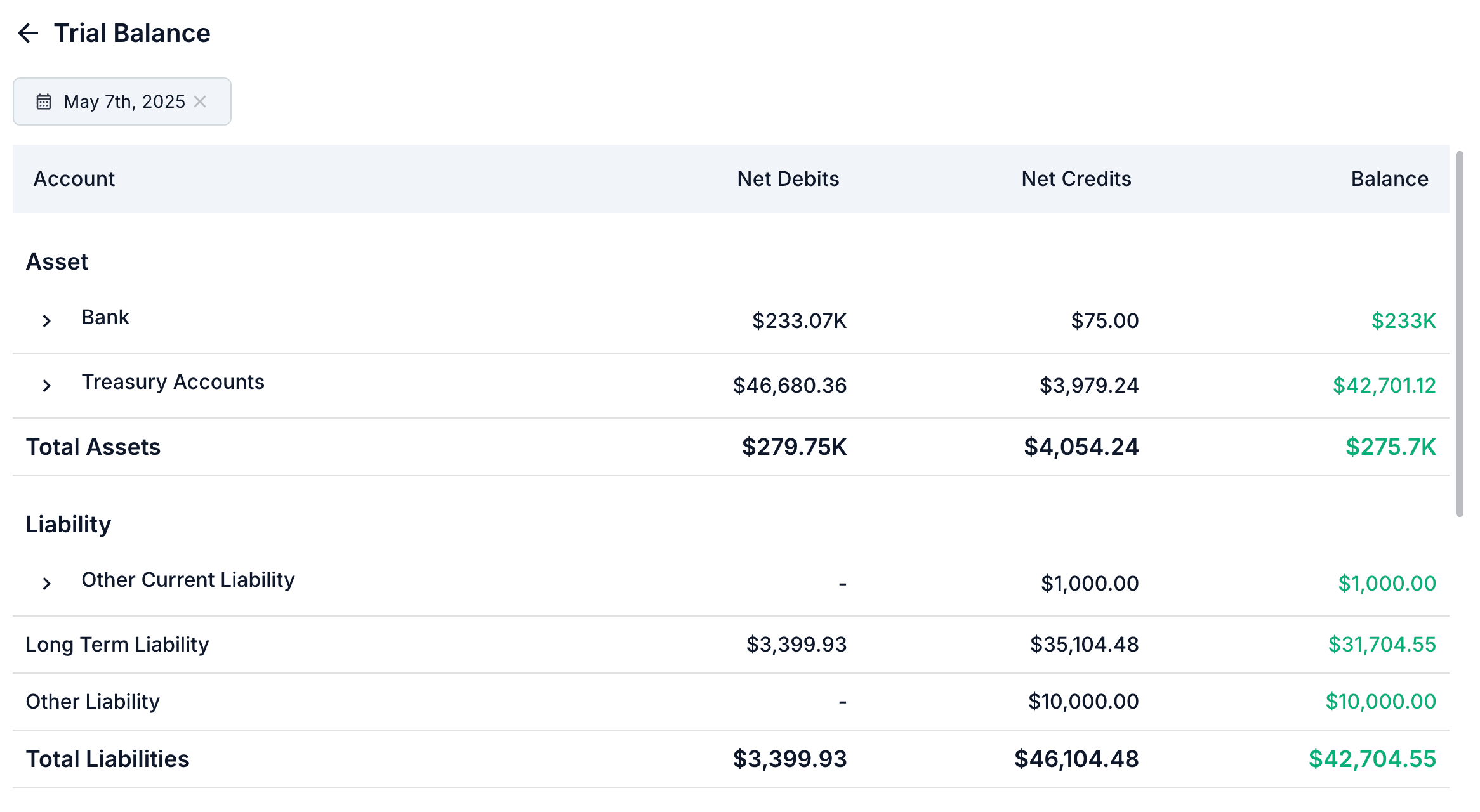Open the Bank account entry
Viewport: 1480px width, 812px height.
click(x=105, y=317)
